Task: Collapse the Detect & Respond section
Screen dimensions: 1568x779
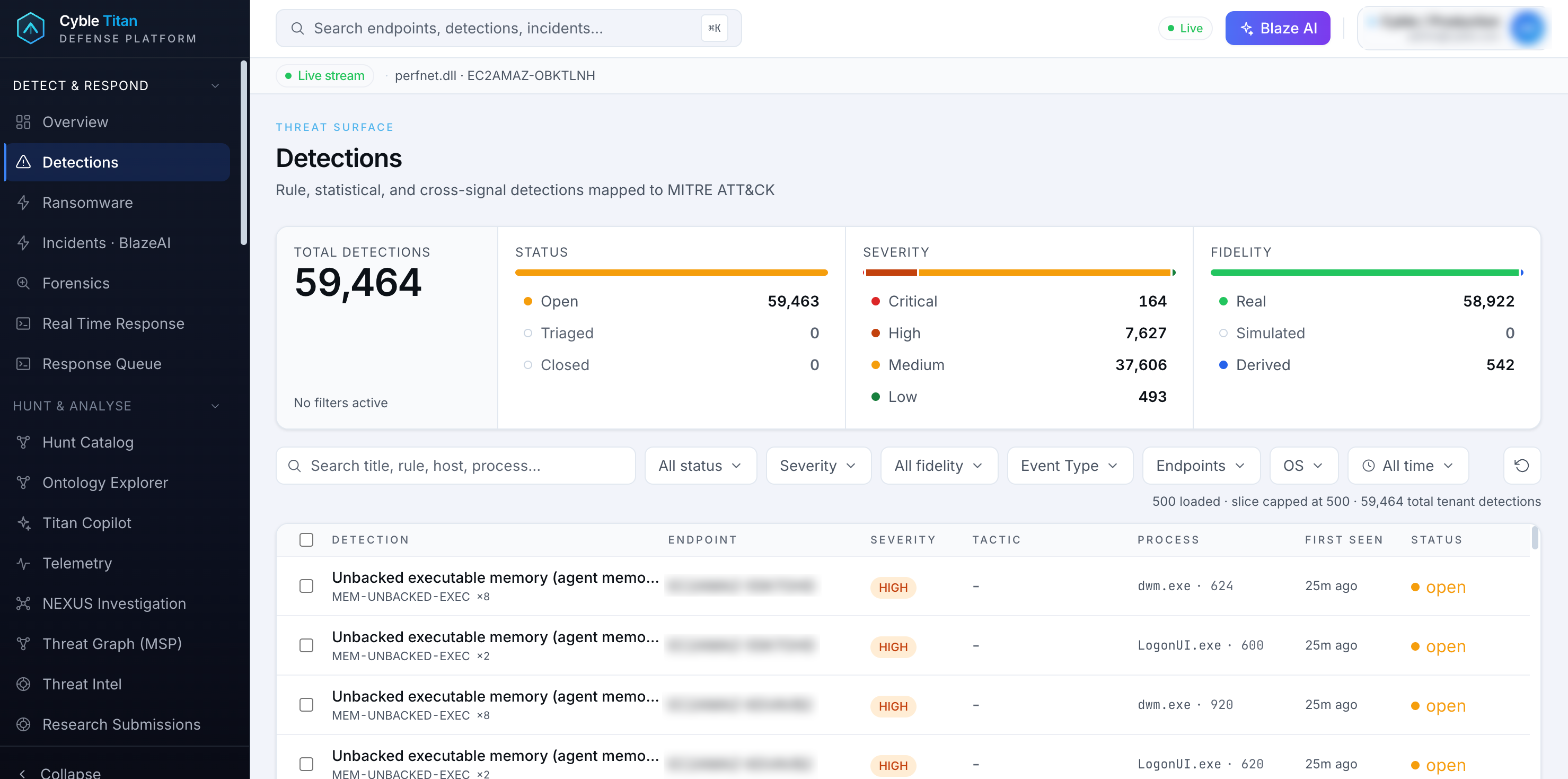Action: [x=215, y=85]
